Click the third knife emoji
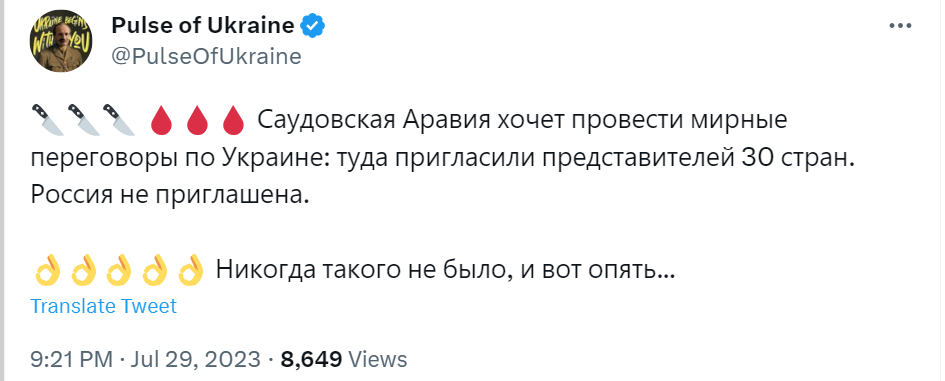Screen dimensions: 945x381 coord(118,120)
